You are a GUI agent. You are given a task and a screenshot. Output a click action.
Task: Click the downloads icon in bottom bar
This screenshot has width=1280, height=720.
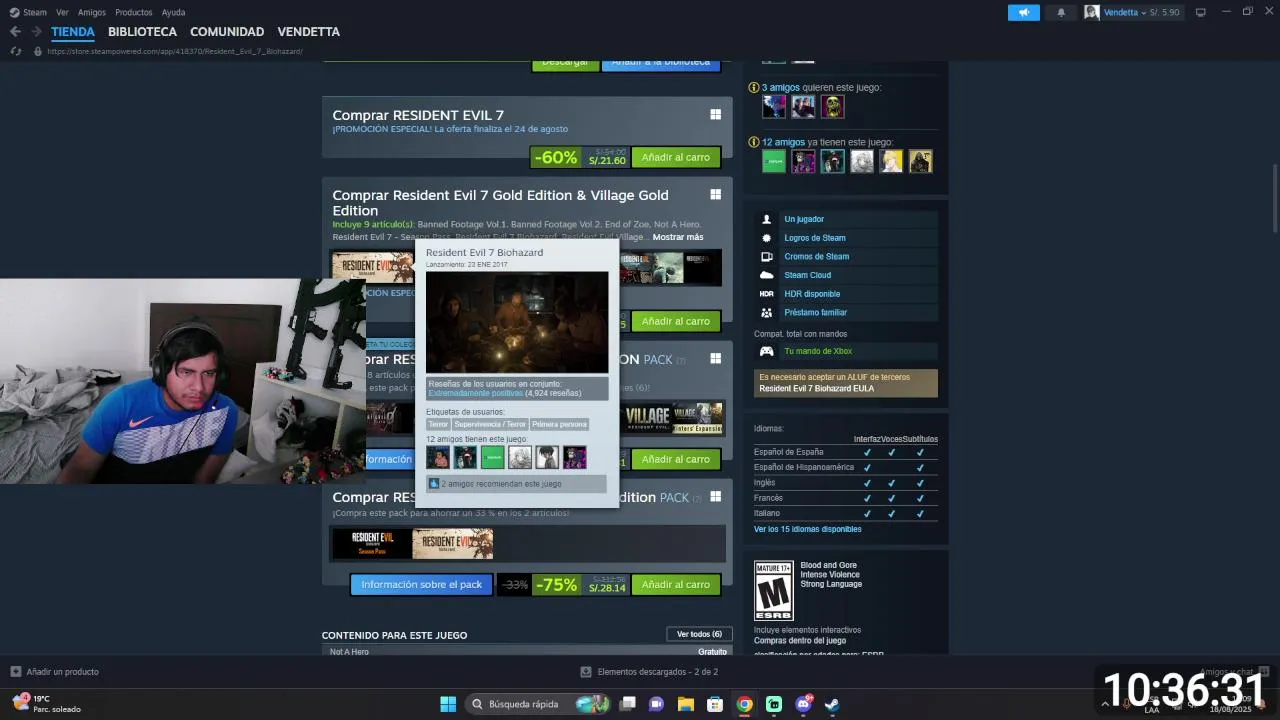(x=586, y=672)
